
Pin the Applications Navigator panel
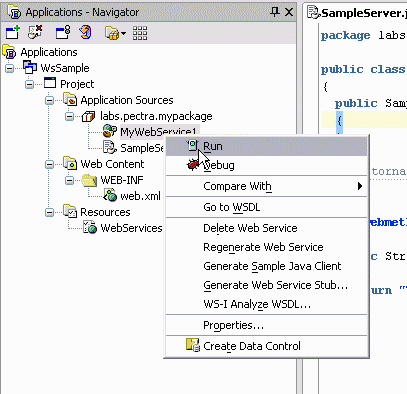(x=274, y=12)
